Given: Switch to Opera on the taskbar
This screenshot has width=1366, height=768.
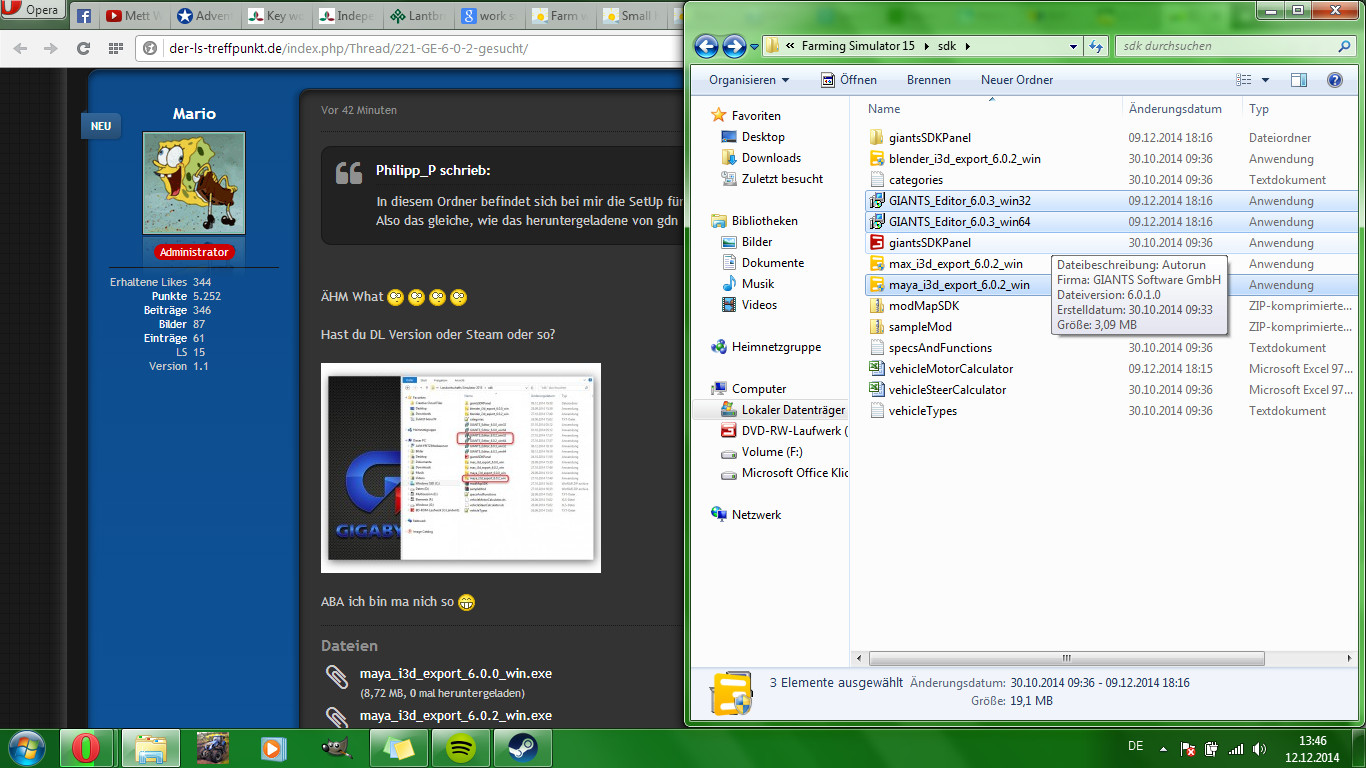Looking at the screenshot, I should (x=87, y=748).
